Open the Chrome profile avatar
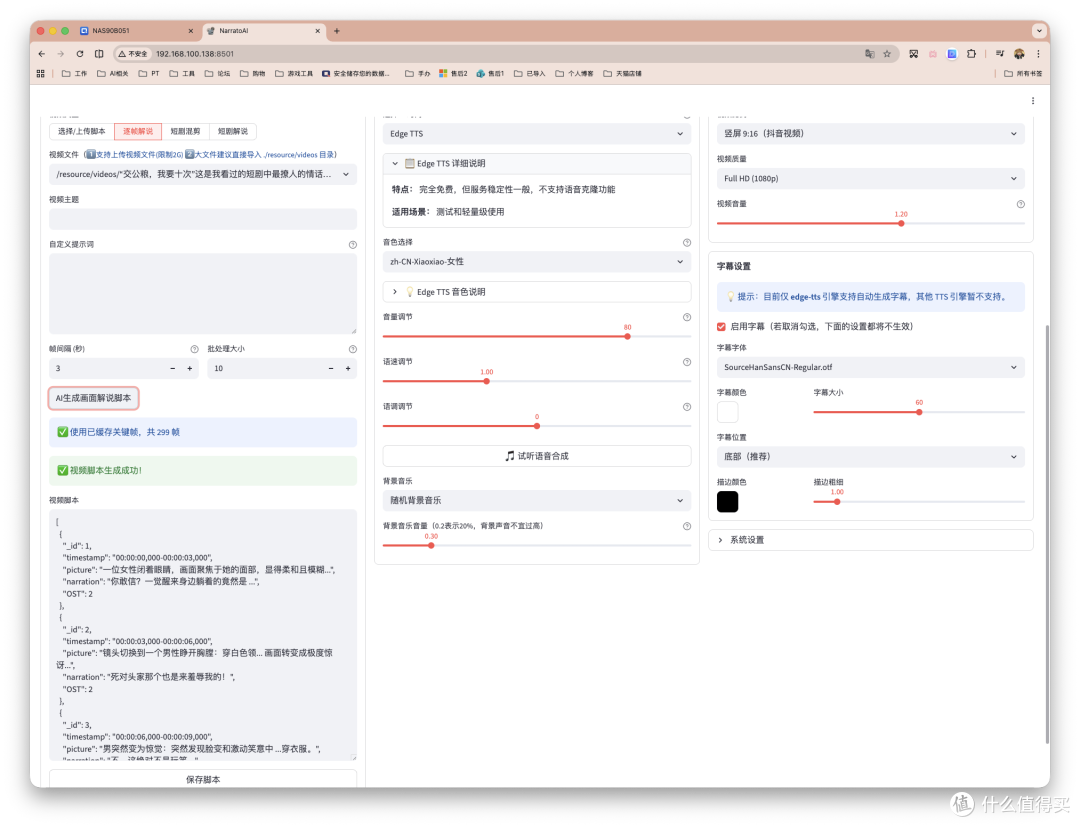 click(1019, 54)
